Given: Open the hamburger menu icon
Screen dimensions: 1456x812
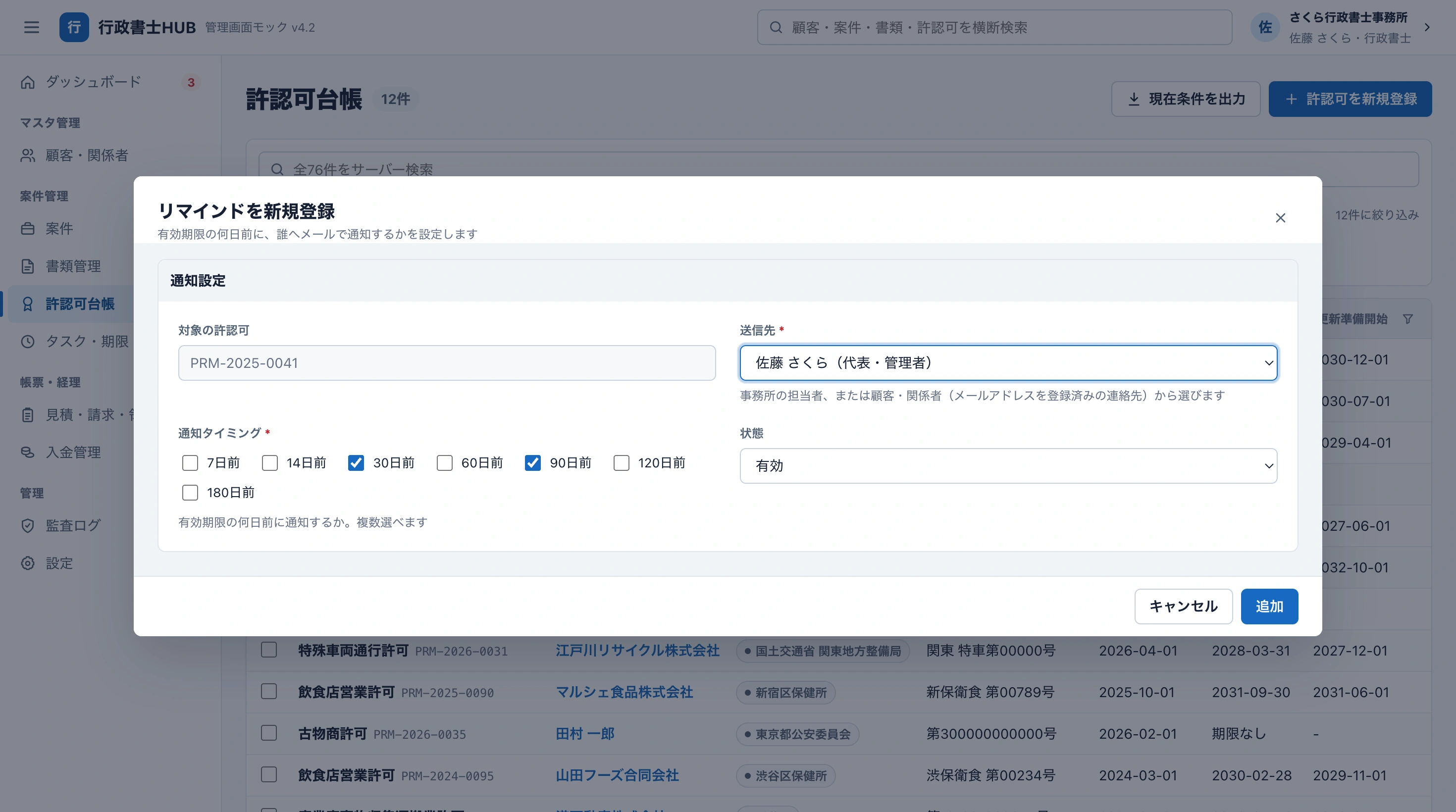Looking at the screenshot, I should coord(32,27).
